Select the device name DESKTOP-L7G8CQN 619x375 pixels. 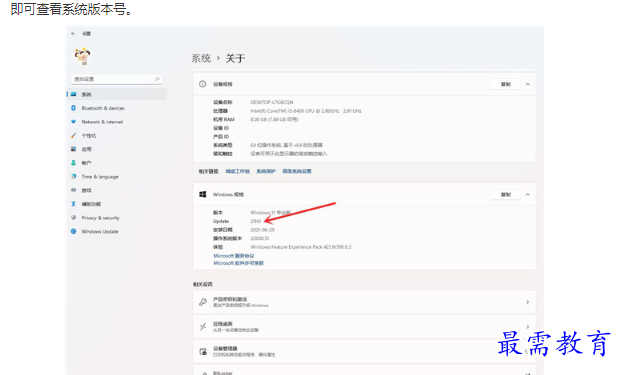pyautogui.click(x=272, y=102)
